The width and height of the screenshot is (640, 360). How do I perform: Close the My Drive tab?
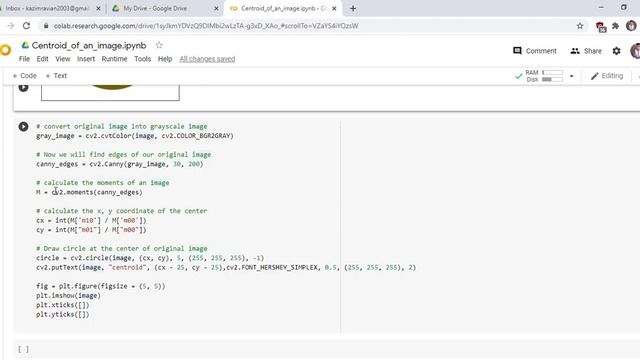click(x=216, y=8)
